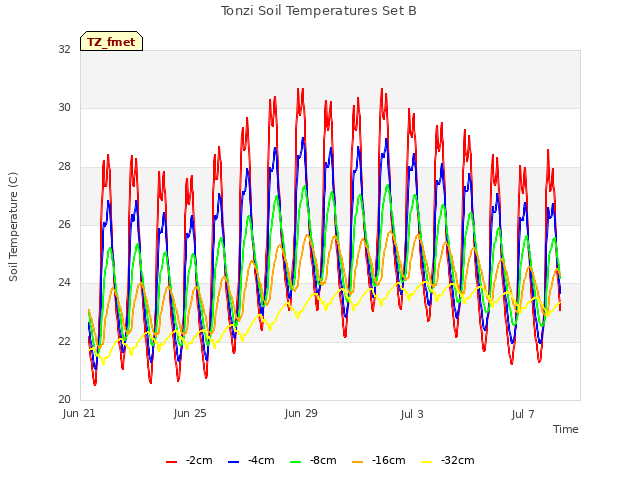
Task: Click the -16cm legend label
Action: click(389, 460)
